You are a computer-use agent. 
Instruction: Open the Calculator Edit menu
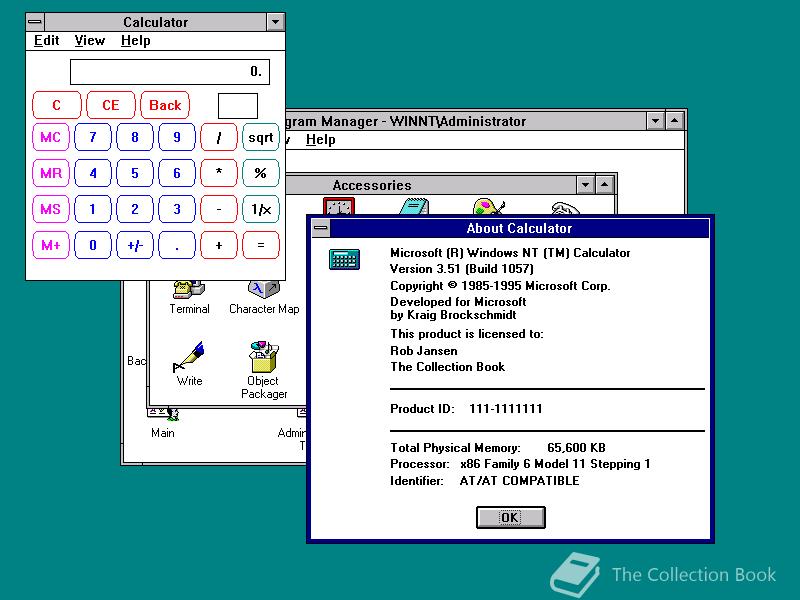tap(46, 40)
